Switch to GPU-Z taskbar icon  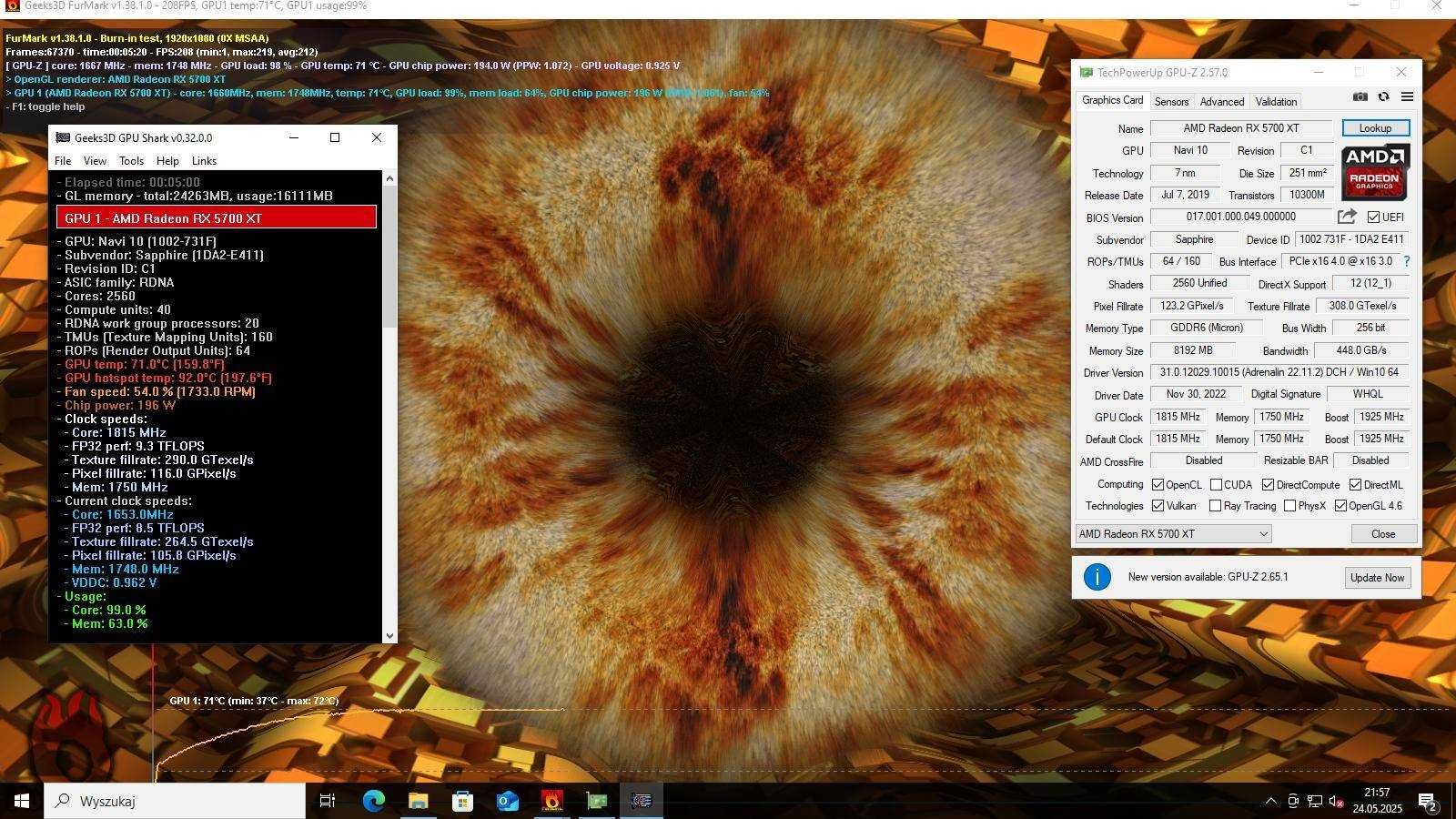(597, 801)
